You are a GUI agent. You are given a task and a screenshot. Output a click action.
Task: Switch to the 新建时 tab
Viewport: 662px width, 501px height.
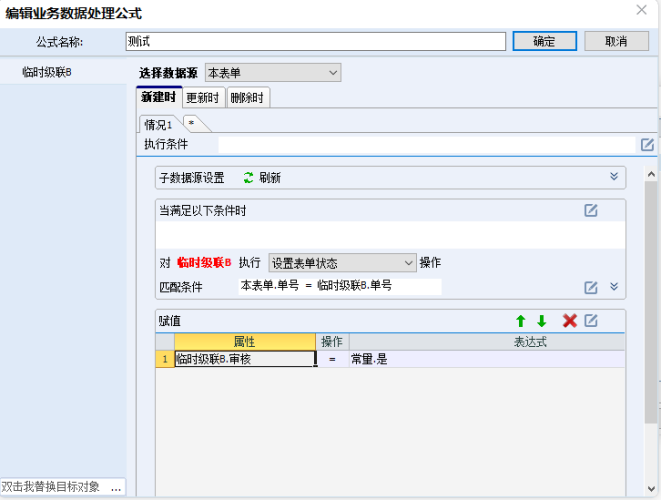[x=159, y=97]
